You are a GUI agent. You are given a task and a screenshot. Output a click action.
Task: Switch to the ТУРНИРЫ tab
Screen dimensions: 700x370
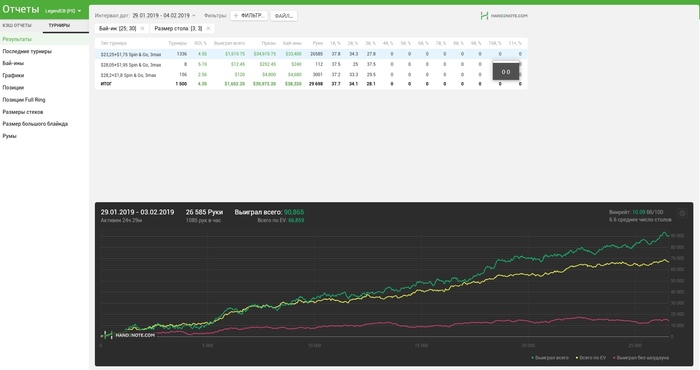pyautogui.click(x=59, y=25)
